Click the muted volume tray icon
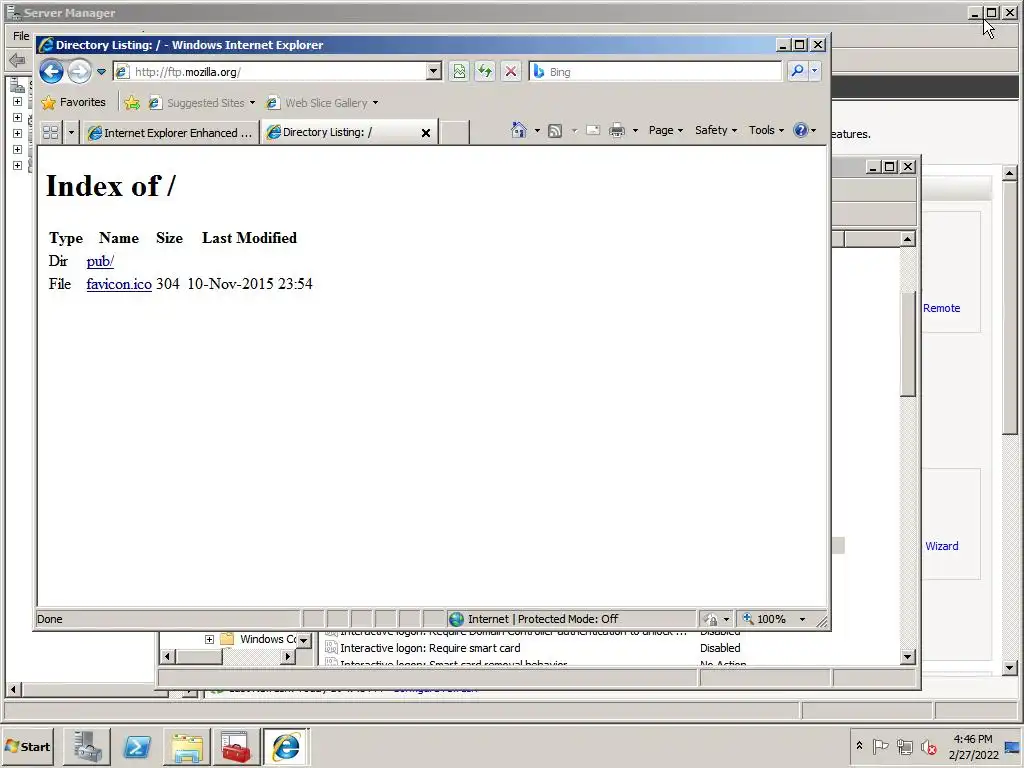 coord(929,747)
